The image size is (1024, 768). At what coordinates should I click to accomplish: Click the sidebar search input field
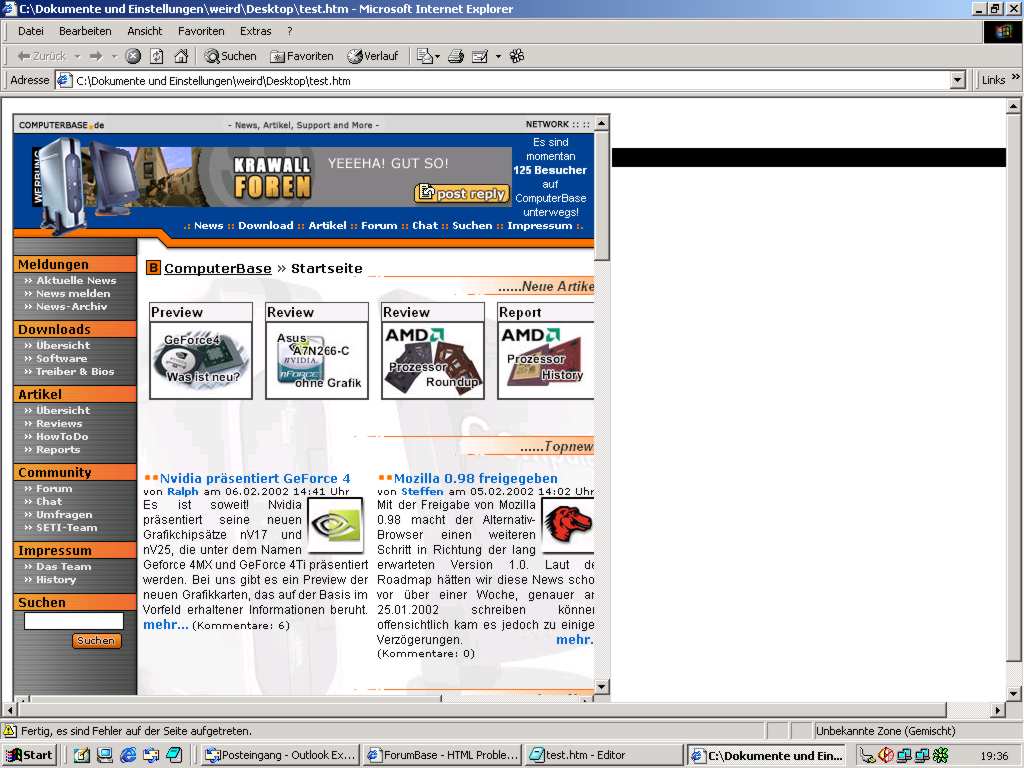click(x=73, y=620)
